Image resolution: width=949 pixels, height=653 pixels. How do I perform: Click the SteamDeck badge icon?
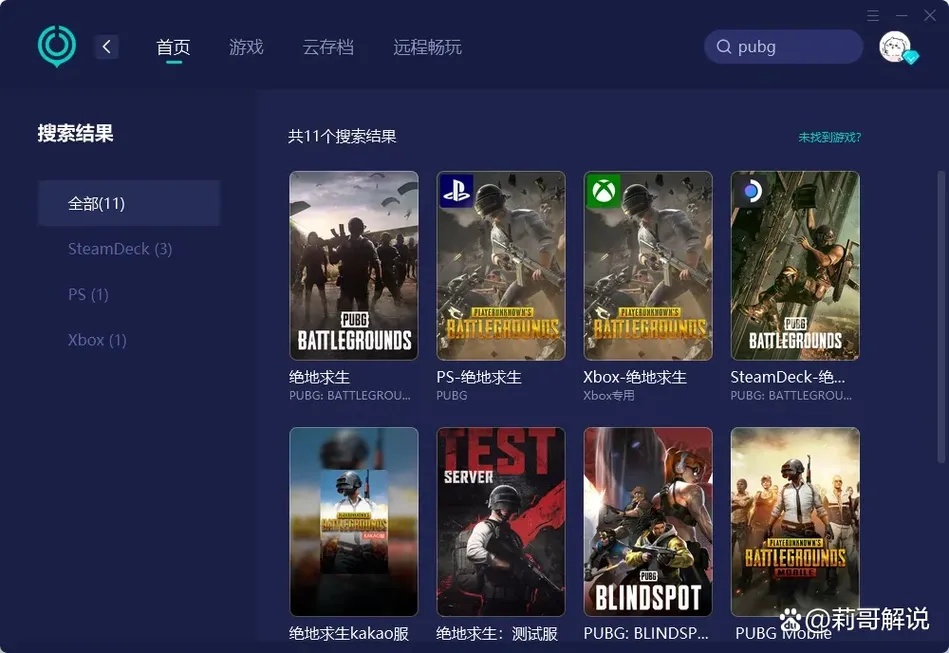click(750, 191)
